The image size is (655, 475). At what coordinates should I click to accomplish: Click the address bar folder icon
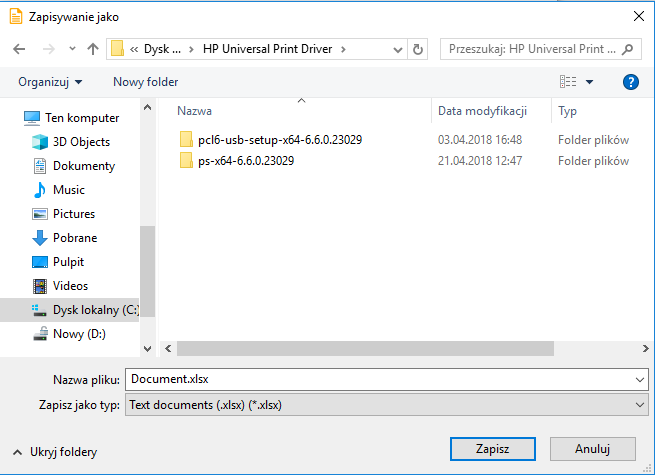117,49
